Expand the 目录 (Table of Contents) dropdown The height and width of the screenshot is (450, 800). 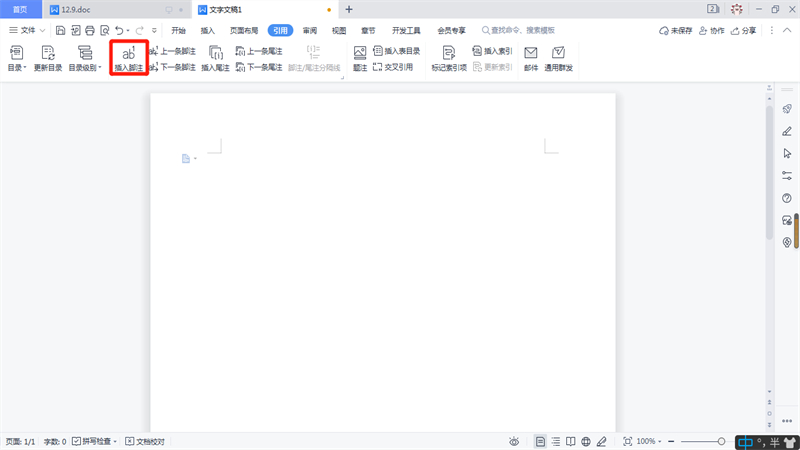[x=16, y=68]
